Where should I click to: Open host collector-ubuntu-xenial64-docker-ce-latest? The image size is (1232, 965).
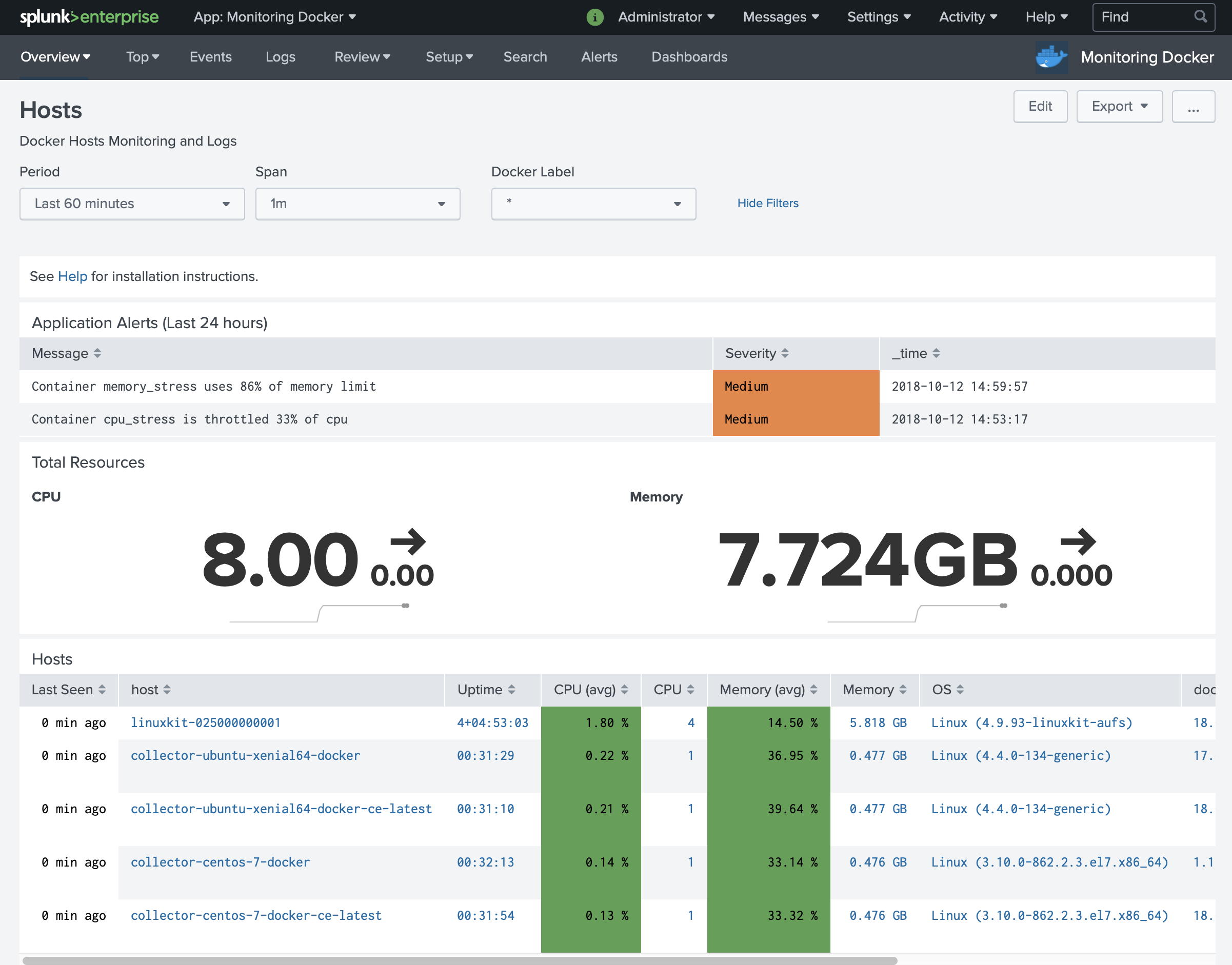(x=281, y=809)
